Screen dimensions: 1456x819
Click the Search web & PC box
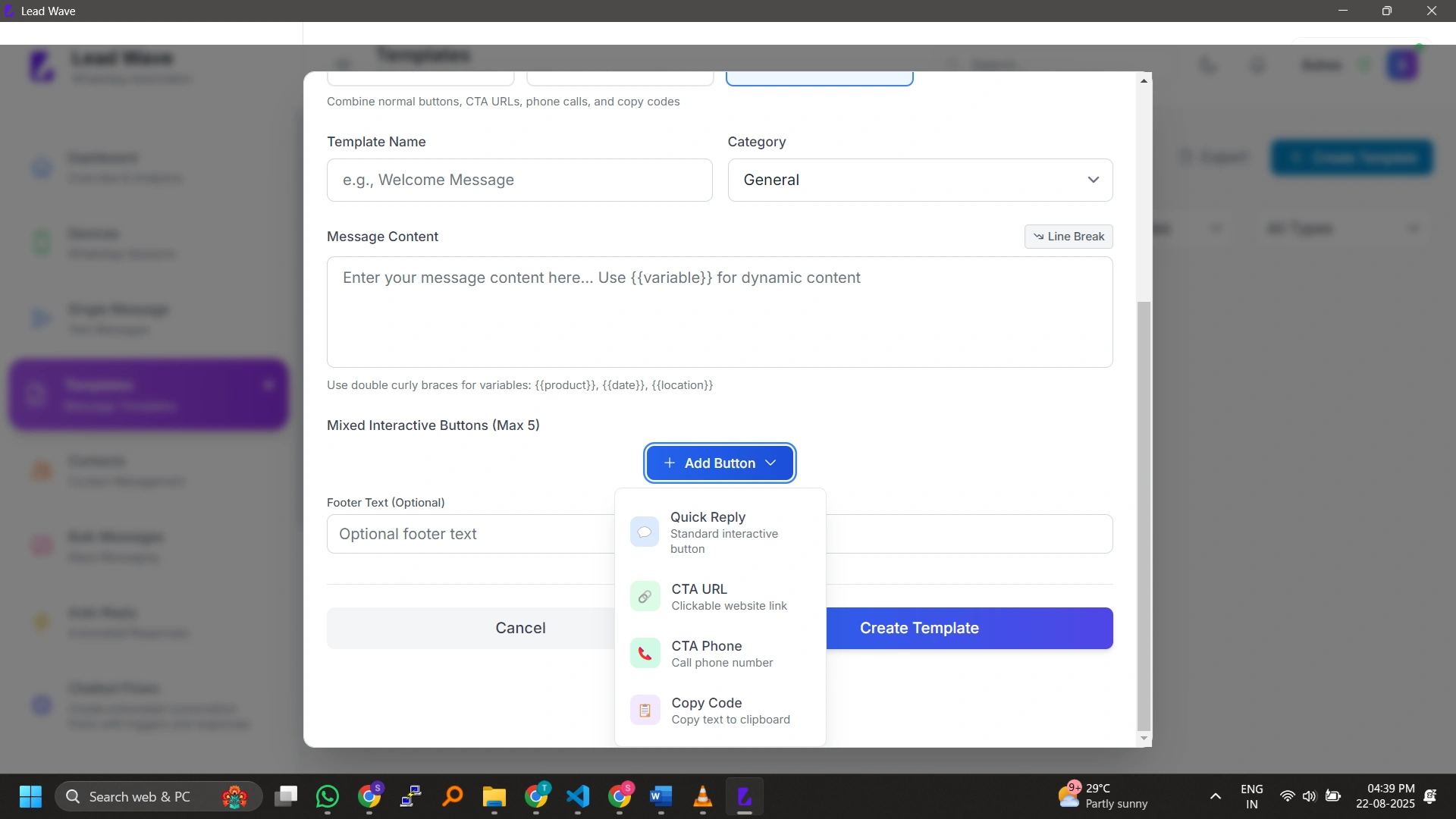159,796
